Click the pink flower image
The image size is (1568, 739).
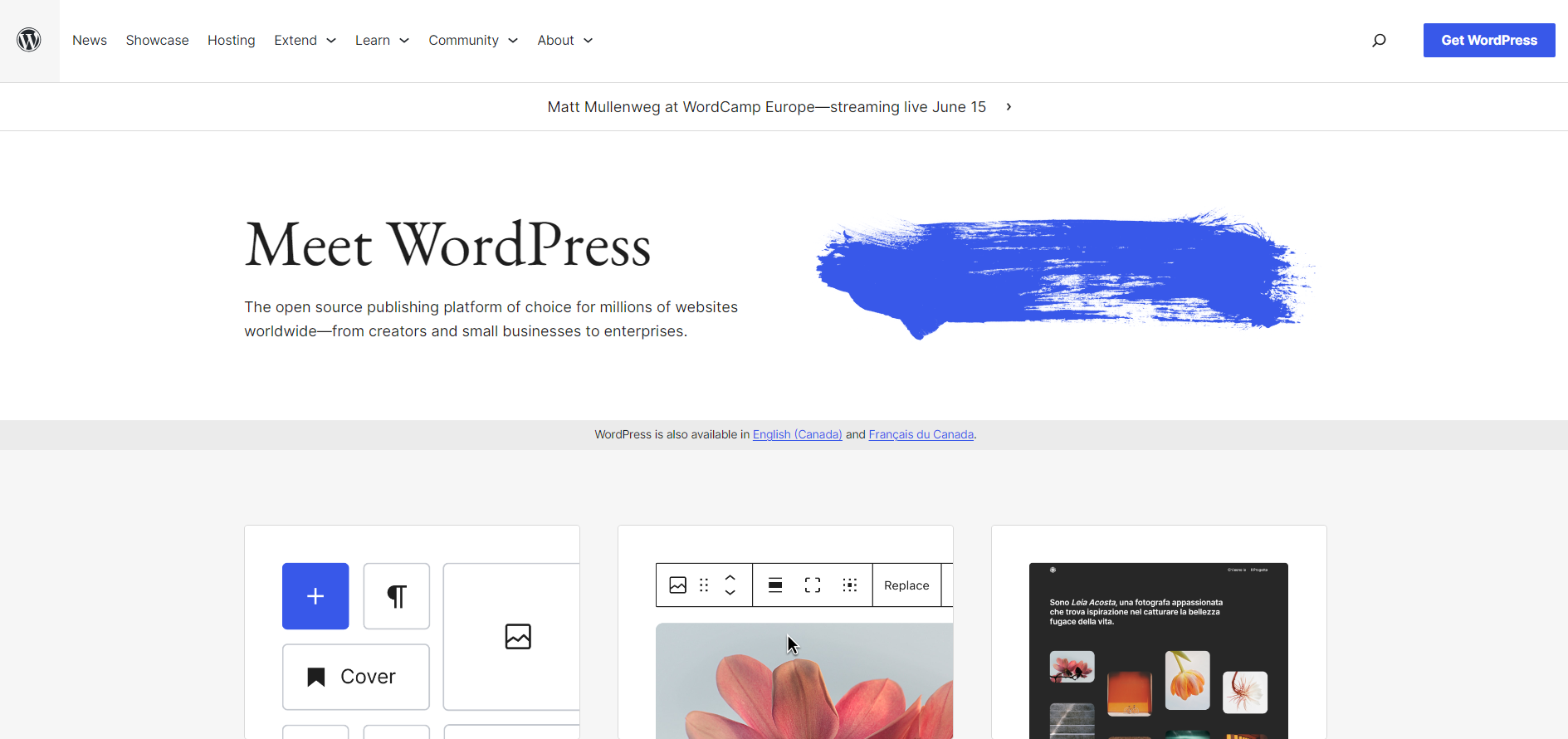804,681
